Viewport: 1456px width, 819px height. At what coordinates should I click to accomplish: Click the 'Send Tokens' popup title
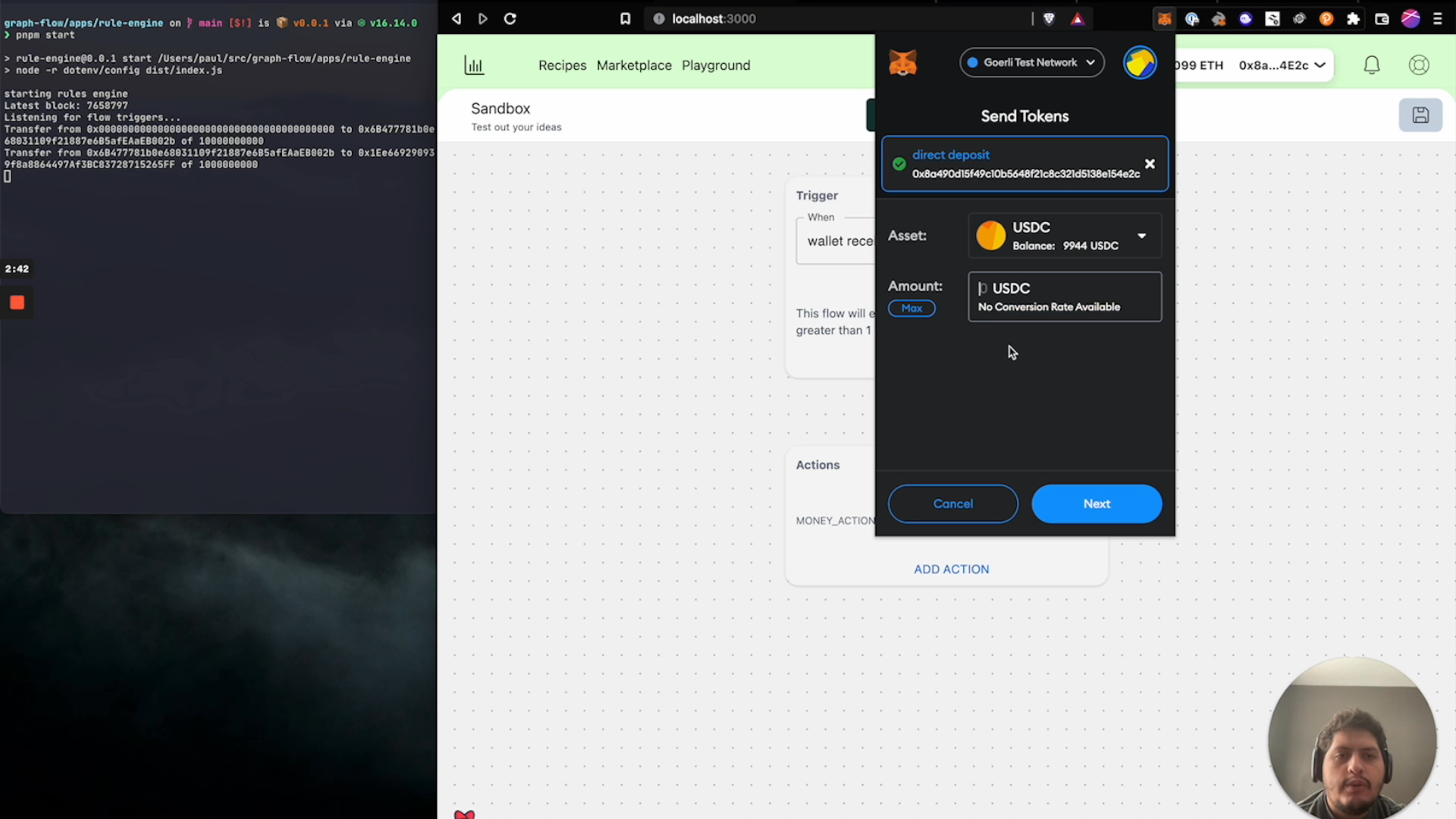1025,116
